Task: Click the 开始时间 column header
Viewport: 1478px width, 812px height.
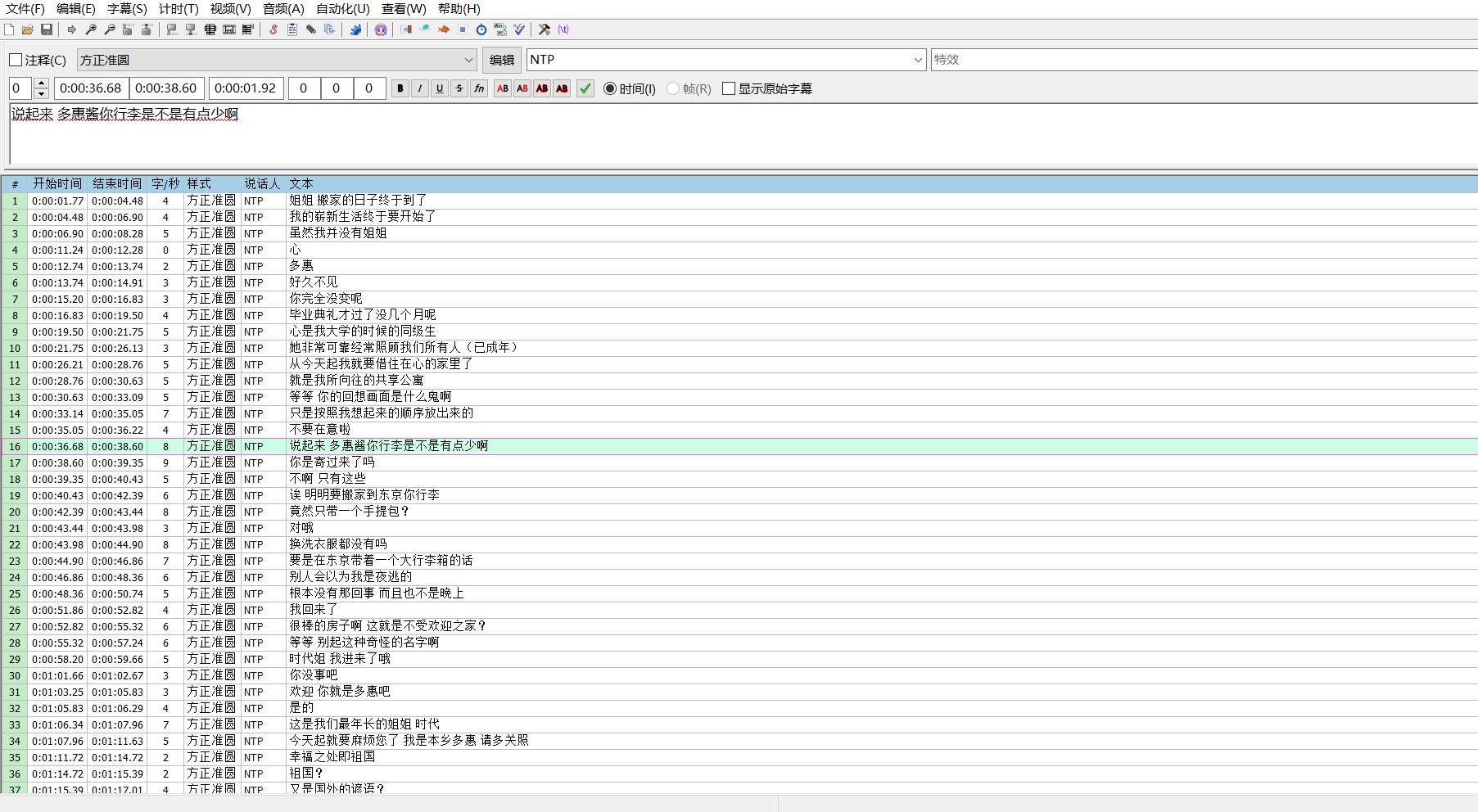Action: click(x=57, y=183)
